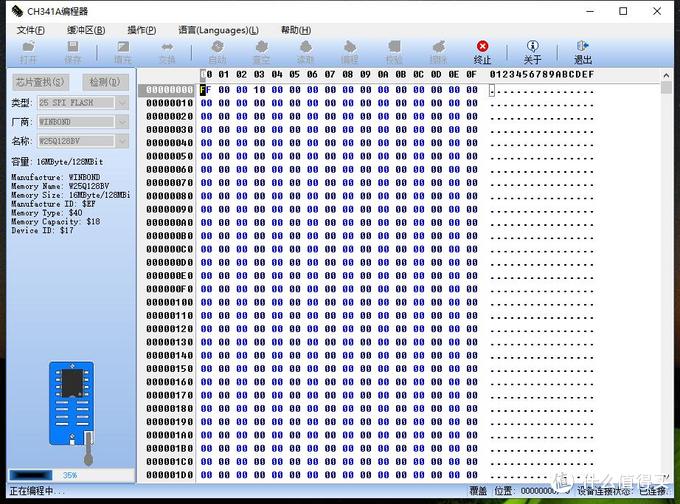Screen dimensions: 680x504
Task: Click the 校验 (Verify) toolbar icon
Action: pos(394,51)
